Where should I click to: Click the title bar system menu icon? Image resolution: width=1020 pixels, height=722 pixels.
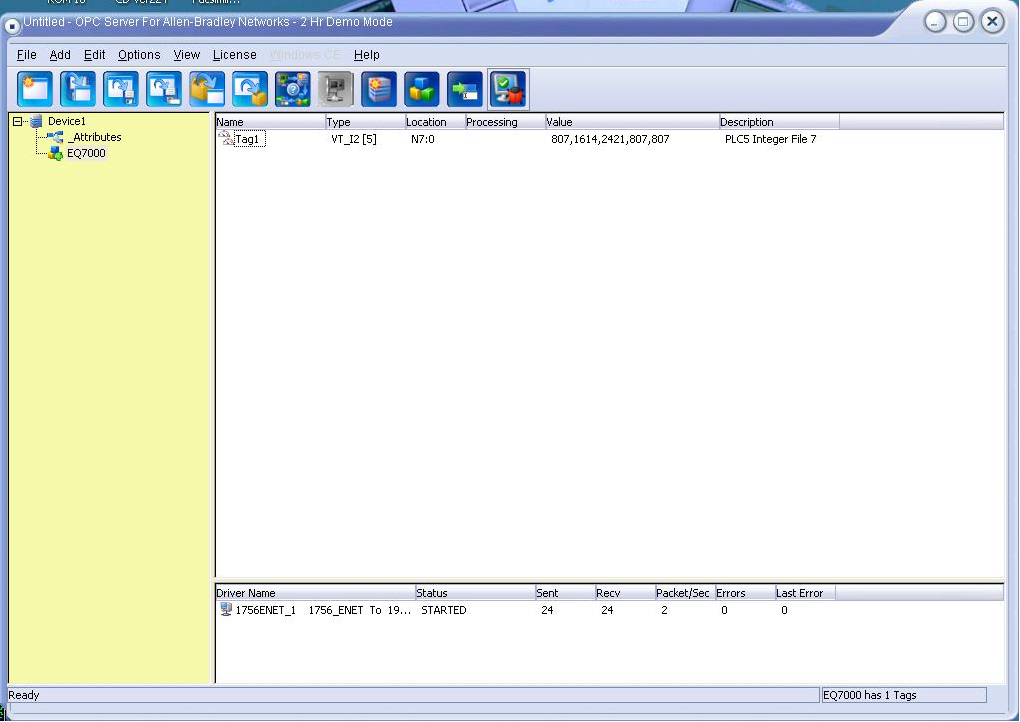12,26
